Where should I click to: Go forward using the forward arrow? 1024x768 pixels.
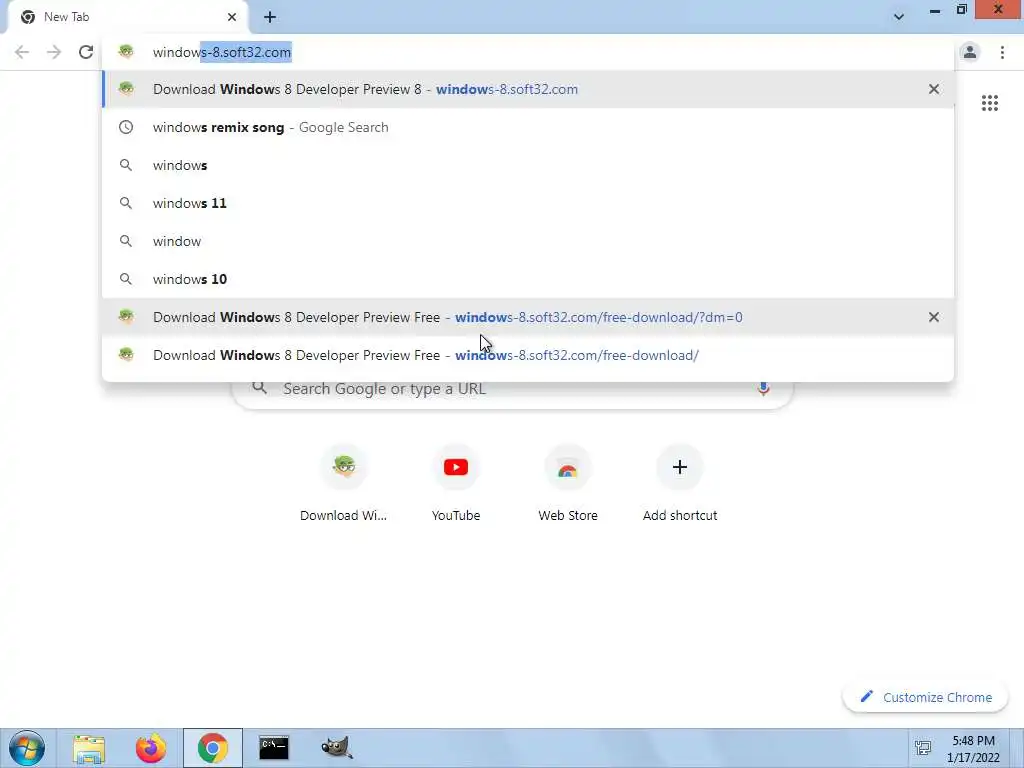[54, 52]
